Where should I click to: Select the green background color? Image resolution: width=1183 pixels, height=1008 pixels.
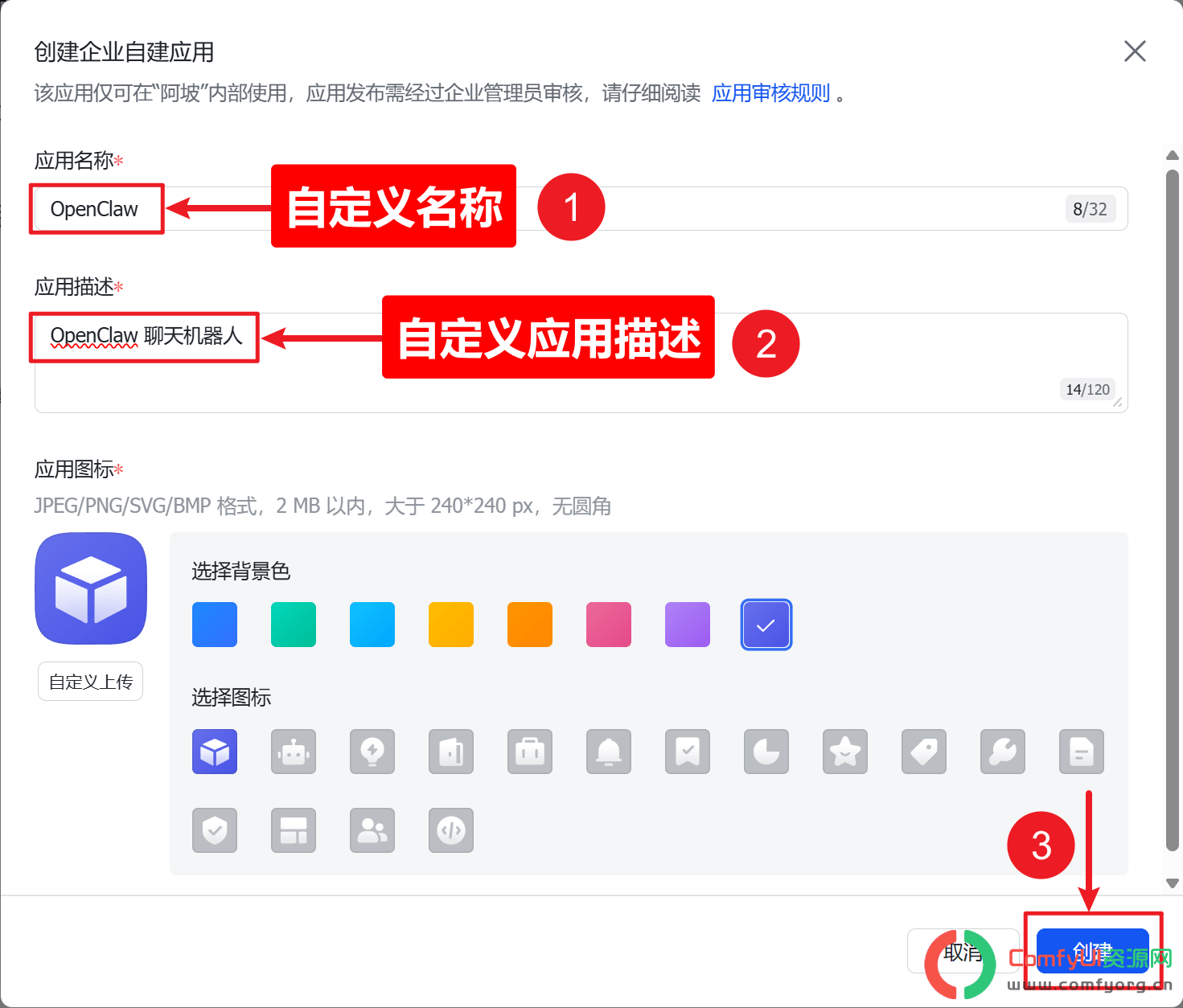click(x=294, y=625)
